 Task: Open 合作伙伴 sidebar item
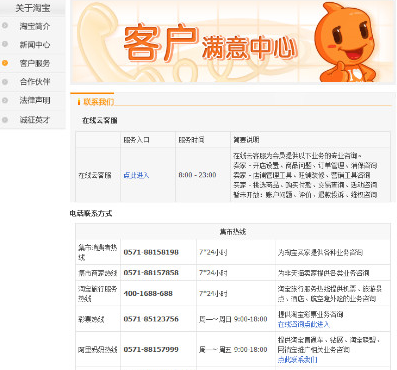[x=35, y=82]
